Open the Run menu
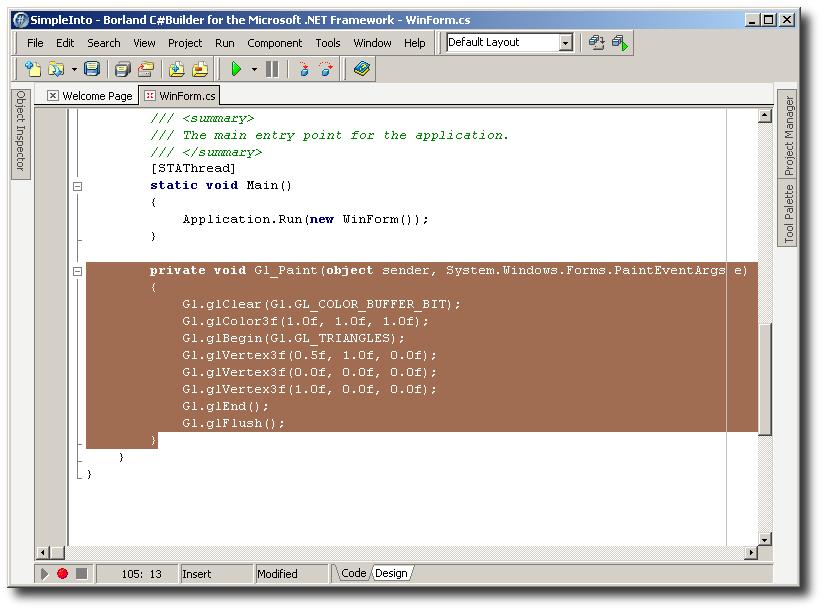The width and height of the screenshot is (824, 611). pos(225,43)
